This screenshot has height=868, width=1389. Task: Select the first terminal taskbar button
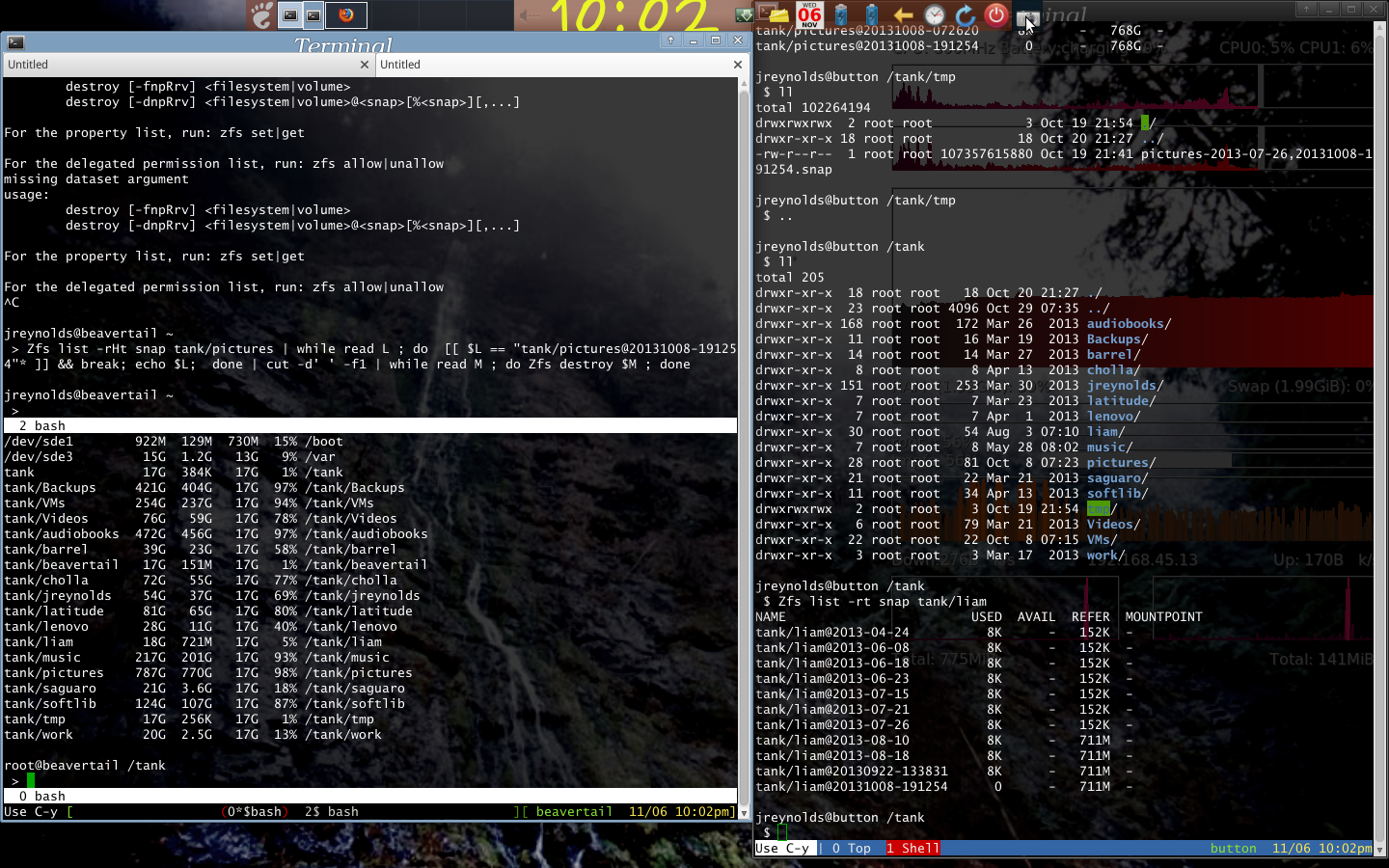click(x=289, y=14)
